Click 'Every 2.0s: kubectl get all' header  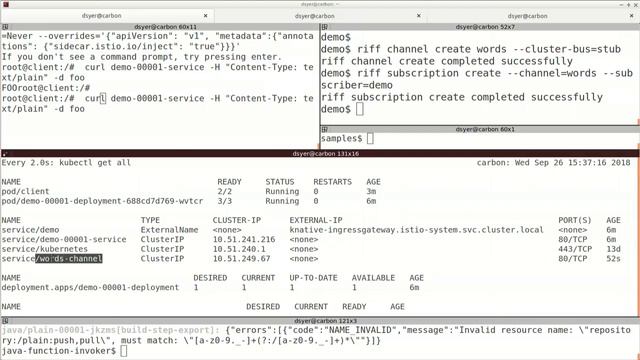click(x=66, y=163)
